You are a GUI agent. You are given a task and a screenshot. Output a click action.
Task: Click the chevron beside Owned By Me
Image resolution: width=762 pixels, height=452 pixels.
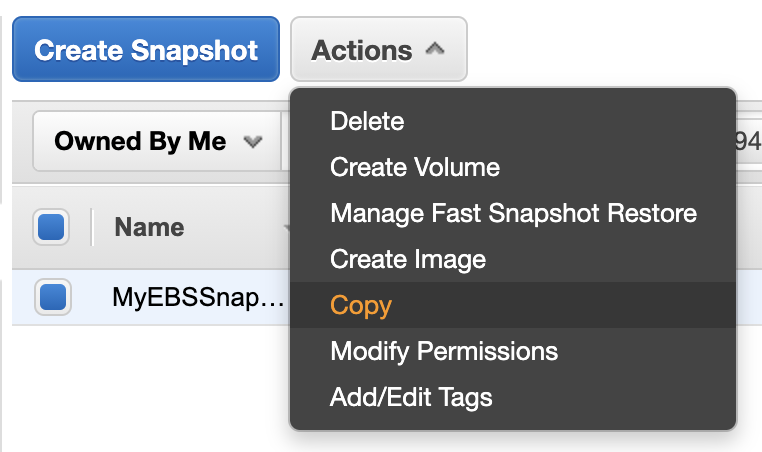253,142
